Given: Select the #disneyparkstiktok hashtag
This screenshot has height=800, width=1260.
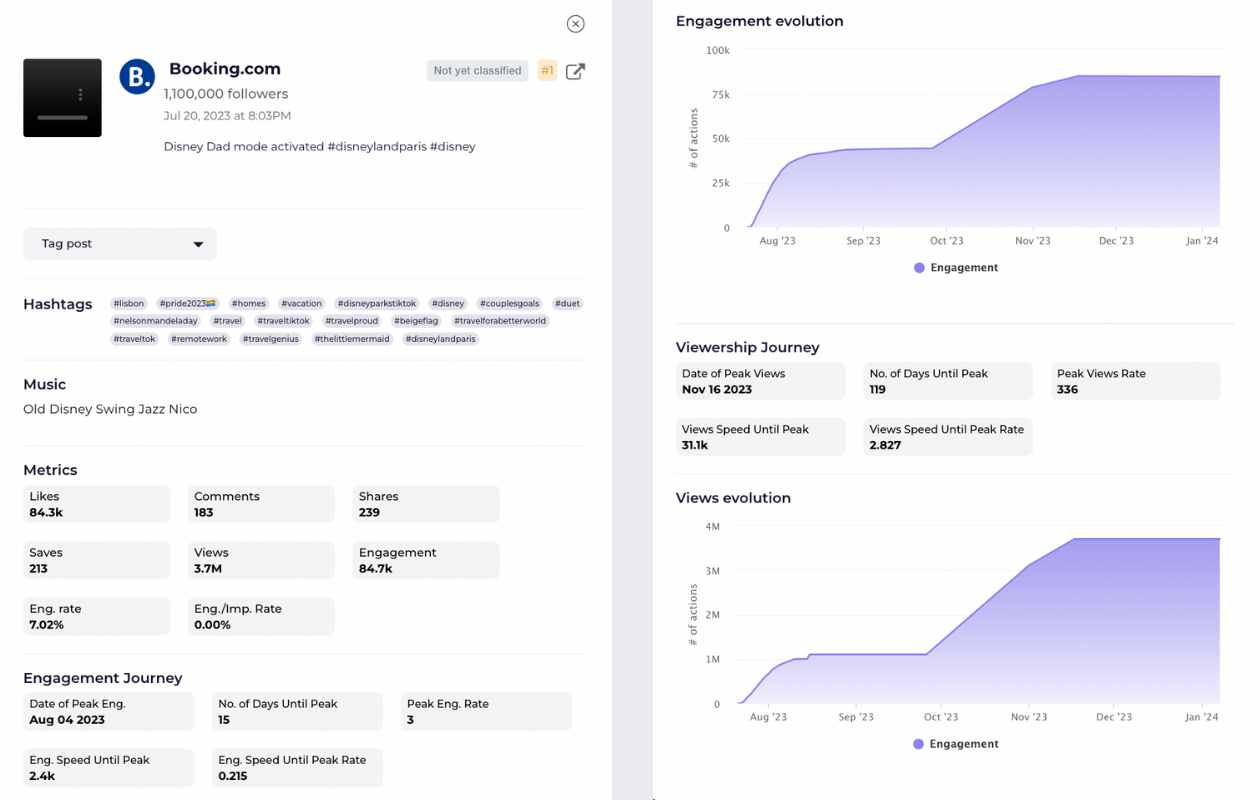Looking at the screenshot, I should coord(377,303).
